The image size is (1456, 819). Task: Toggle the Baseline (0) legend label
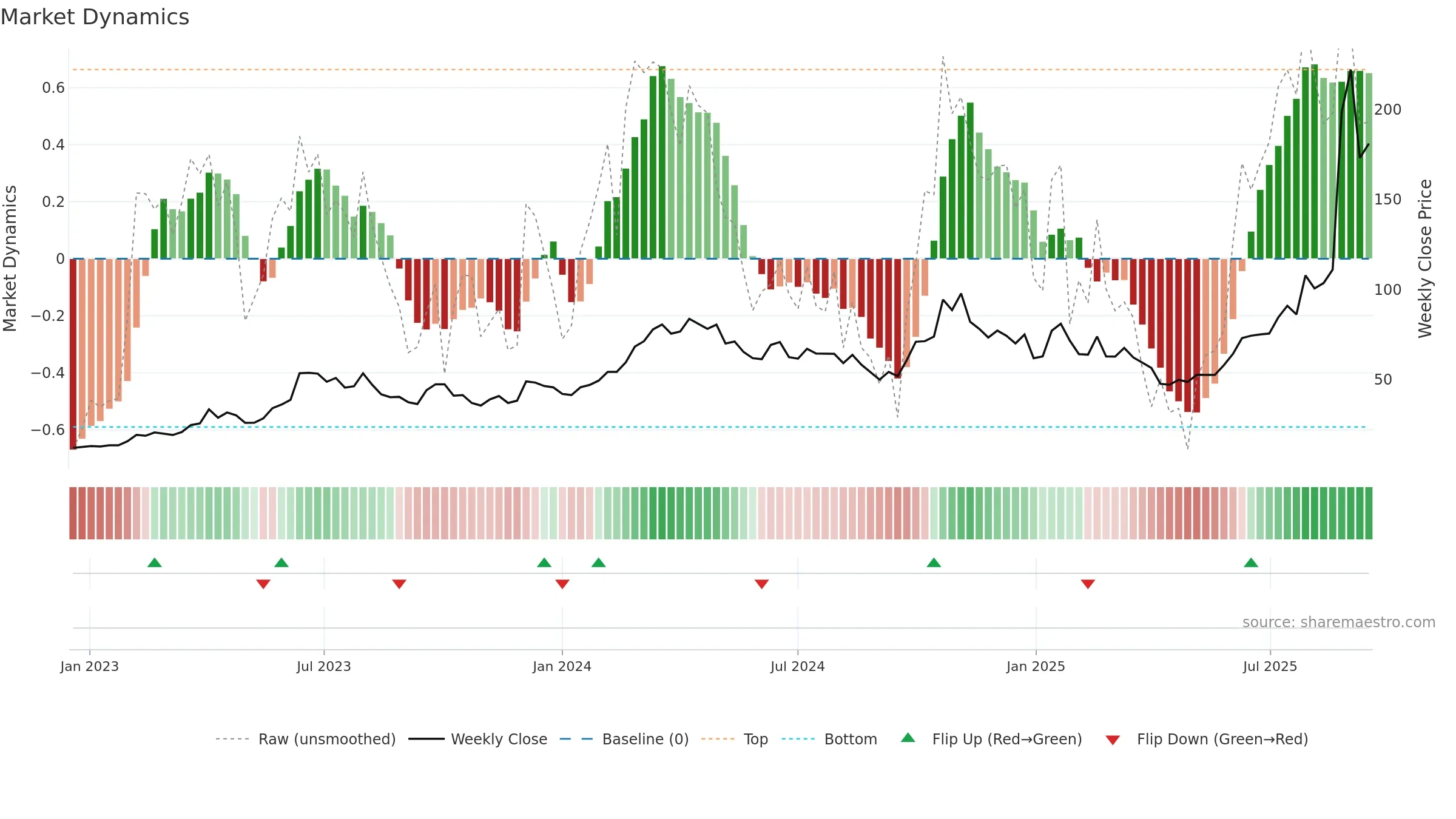coord(645,739)
